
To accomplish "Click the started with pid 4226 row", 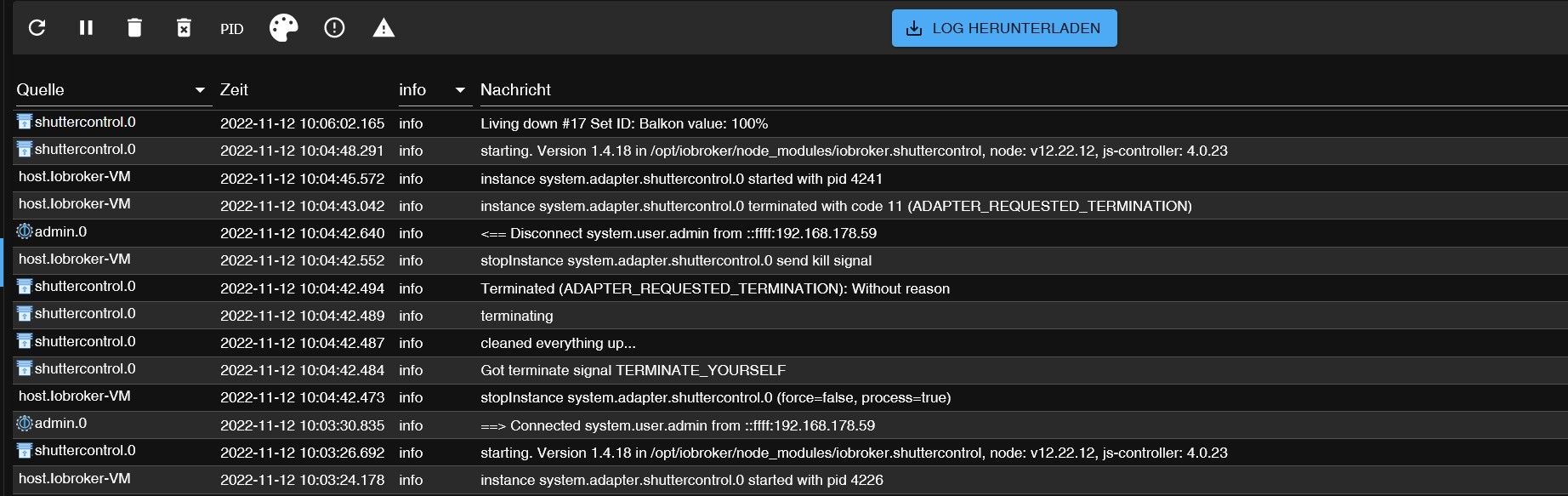I will click(790, 480).
